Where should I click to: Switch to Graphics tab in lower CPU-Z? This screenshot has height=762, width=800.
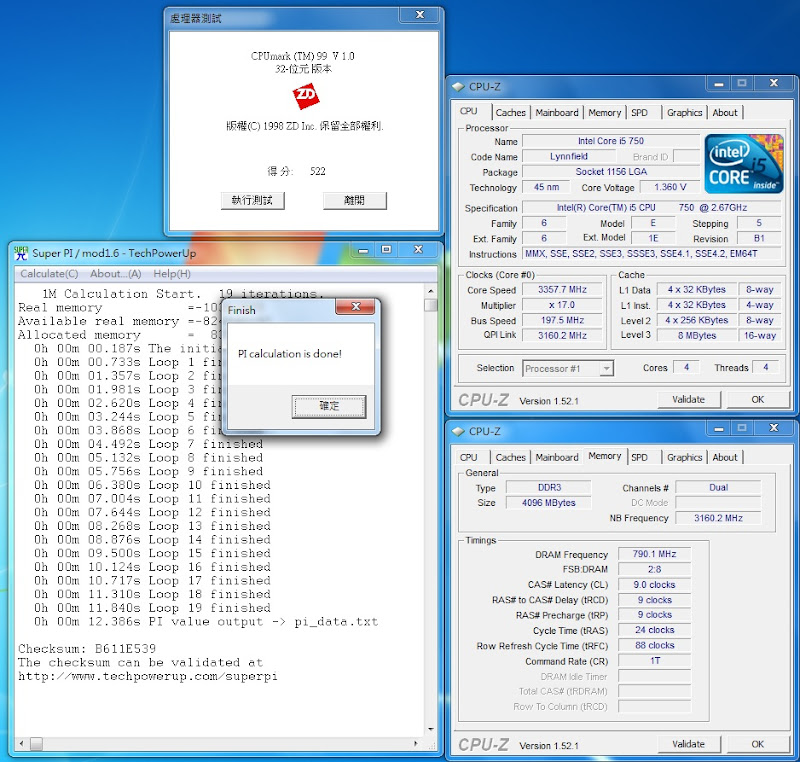685,458
